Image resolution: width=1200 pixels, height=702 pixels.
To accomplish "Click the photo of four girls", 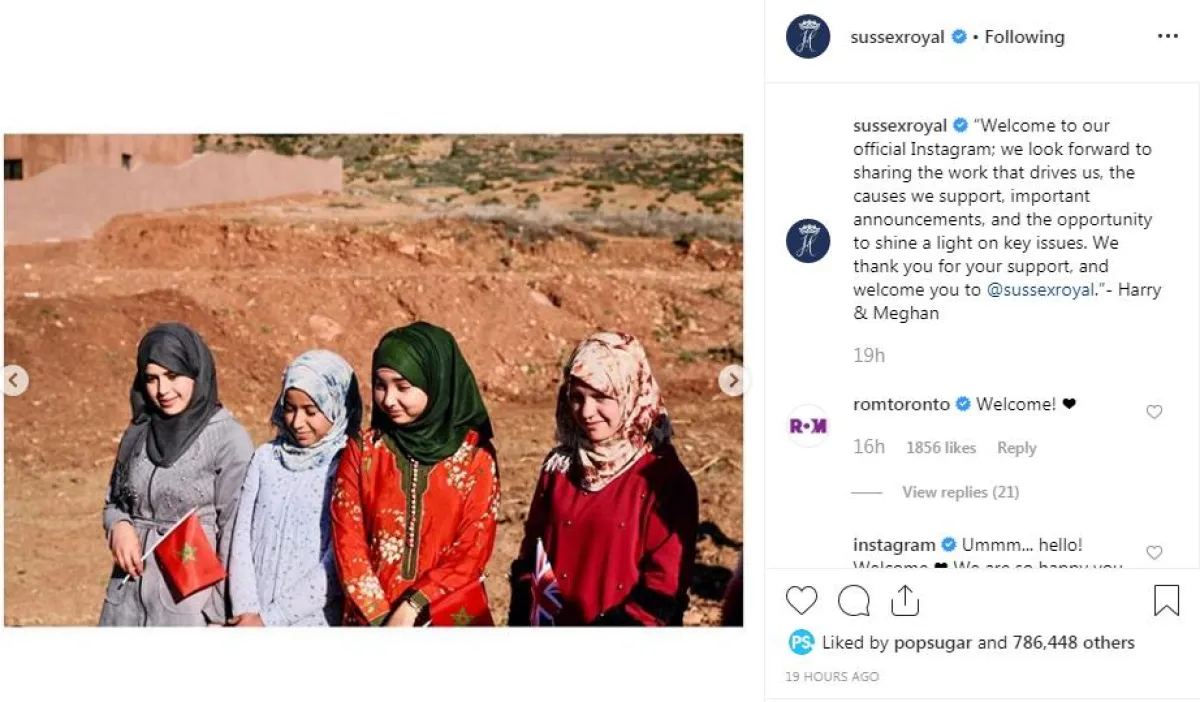I will (x=373, y=380).
